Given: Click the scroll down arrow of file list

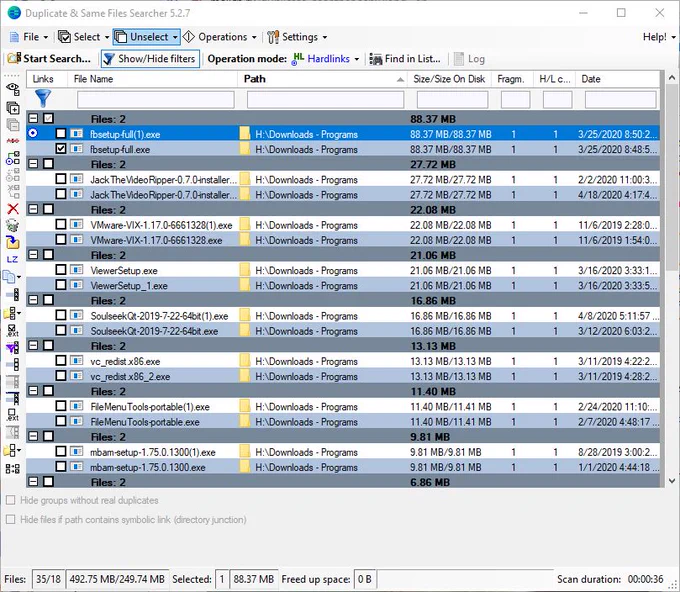Looking at the screenshot, I should [672, 481].
